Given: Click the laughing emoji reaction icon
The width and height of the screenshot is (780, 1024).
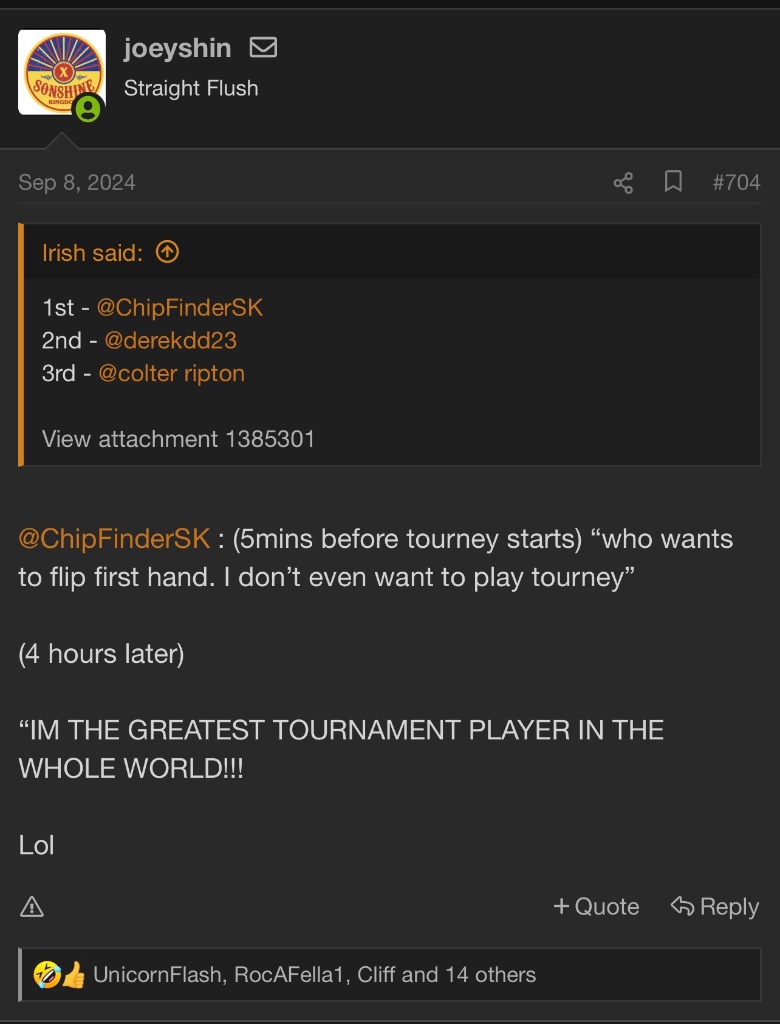Looking at the screenshot, I should 46,975.
